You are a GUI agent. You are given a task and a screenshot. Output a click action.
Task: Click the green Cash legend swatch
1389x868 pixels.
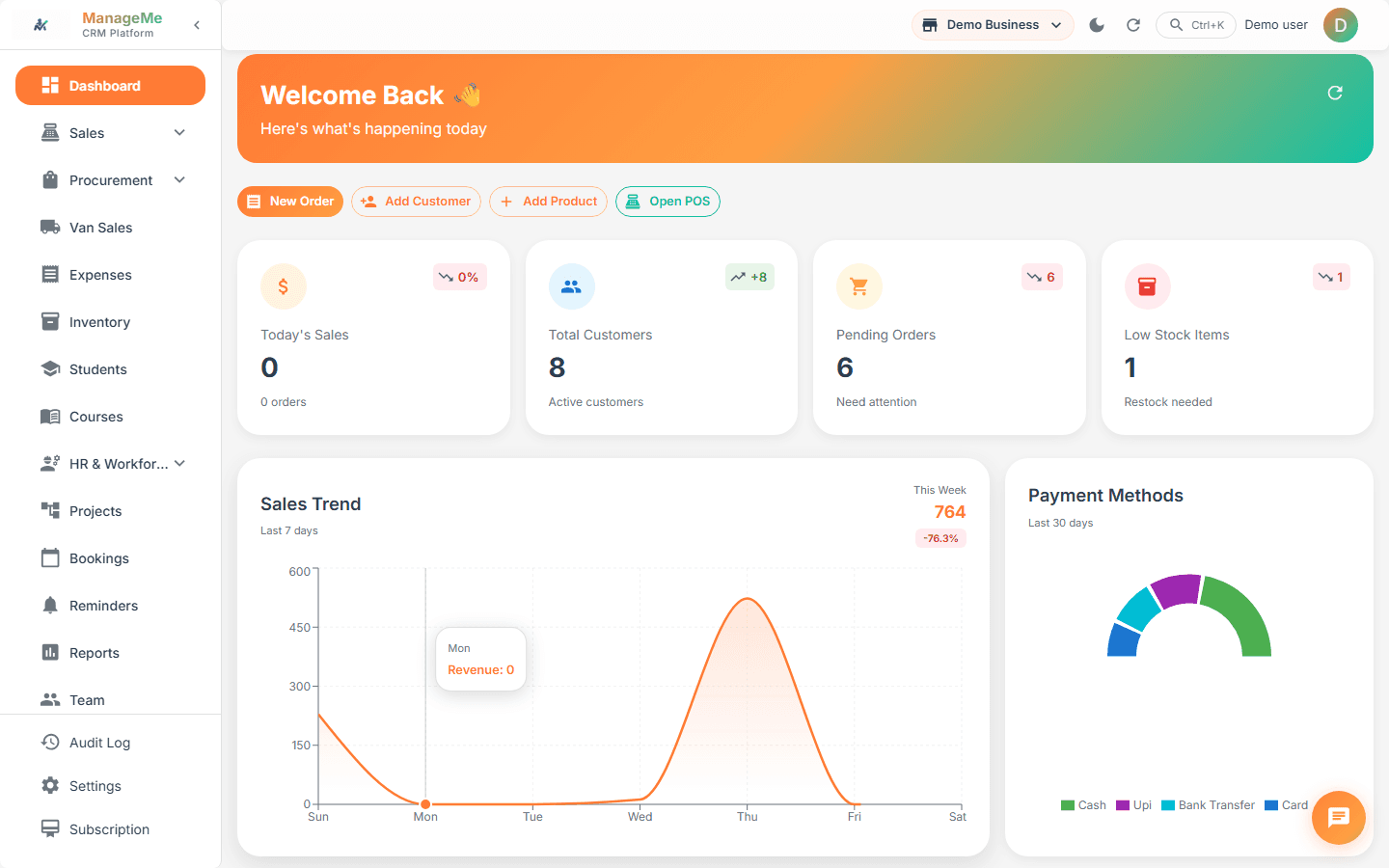tap(1068, 804)
